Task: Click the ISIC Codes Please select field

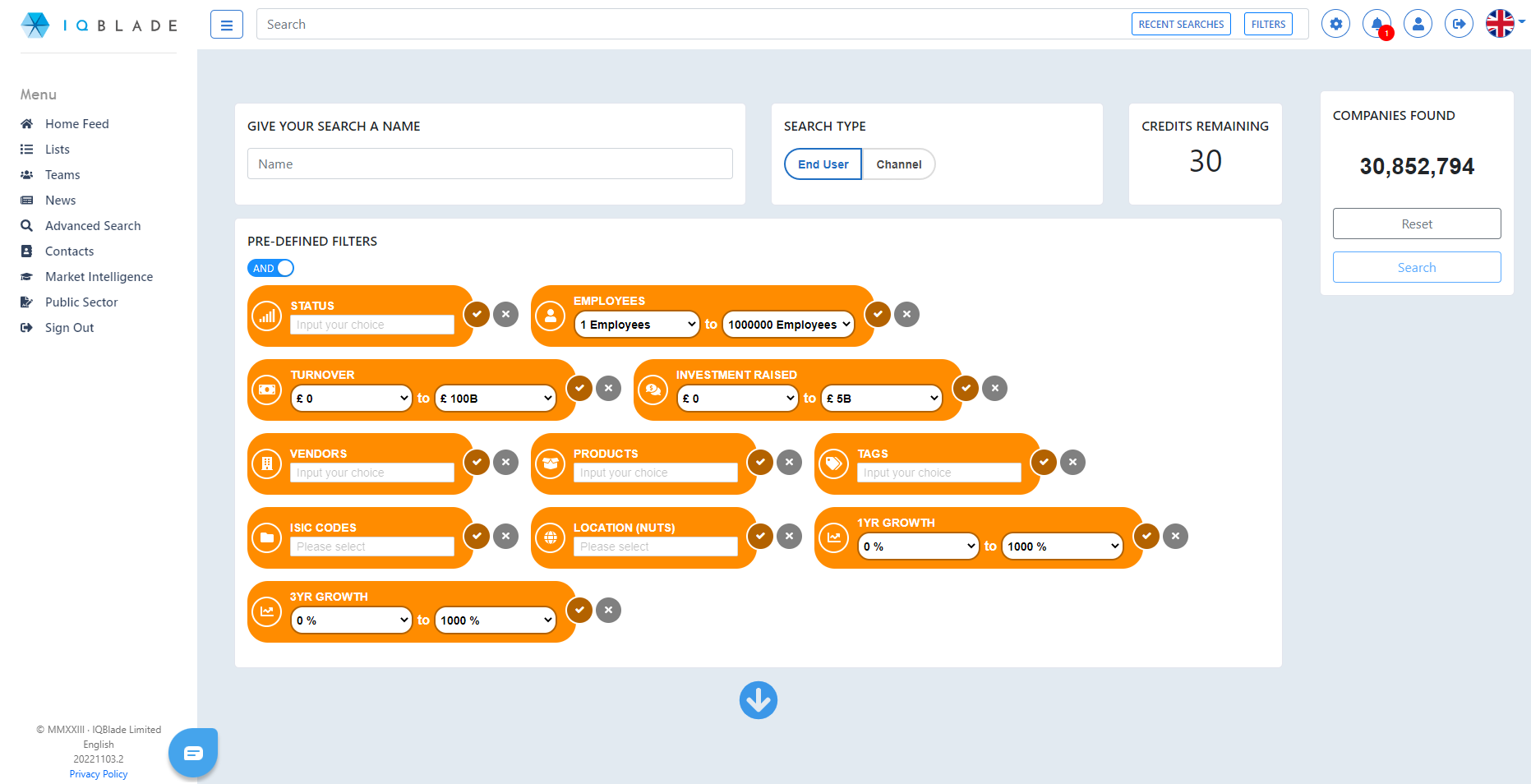Action: [372, 546]
